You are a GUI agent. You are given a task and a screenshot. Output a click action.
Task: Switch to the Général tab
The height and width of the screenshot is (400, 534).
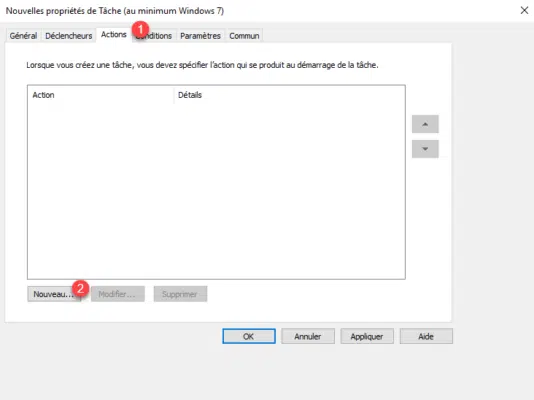point(23,36)
